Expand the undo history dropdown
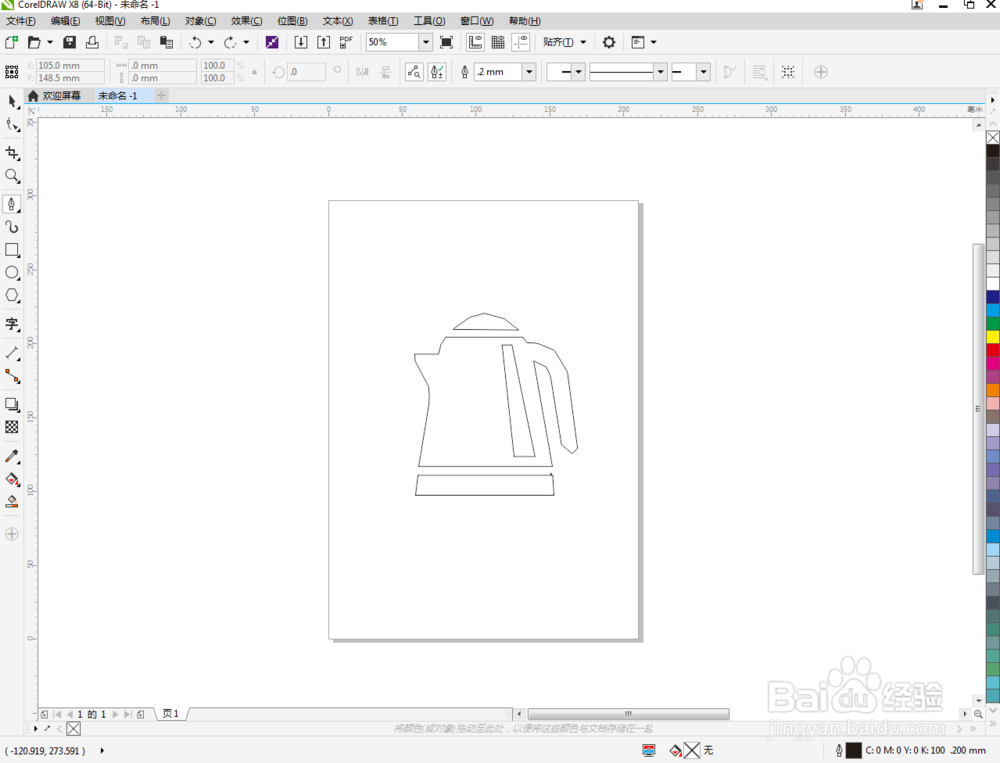Viewport: 1000px width, 763px height. pos(211,42)
